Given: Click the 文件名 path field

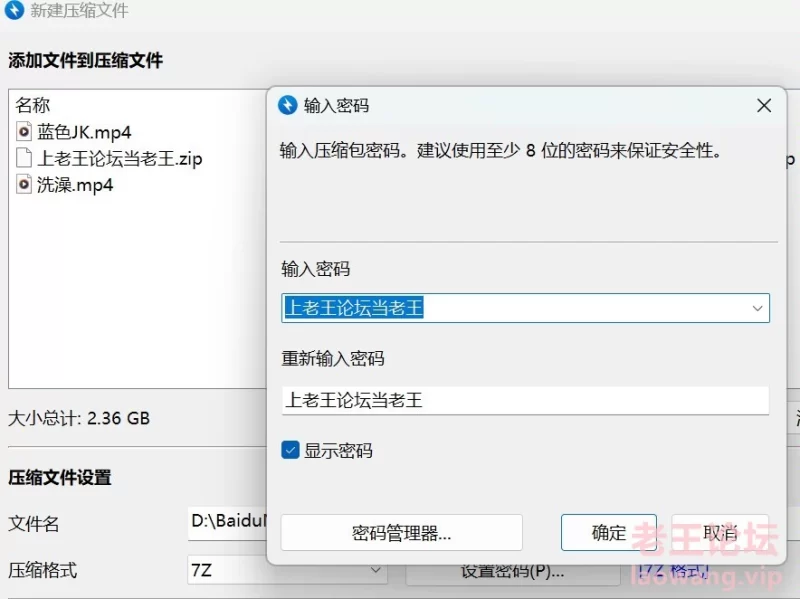Looking at the screenshot, I should (227, 522).
